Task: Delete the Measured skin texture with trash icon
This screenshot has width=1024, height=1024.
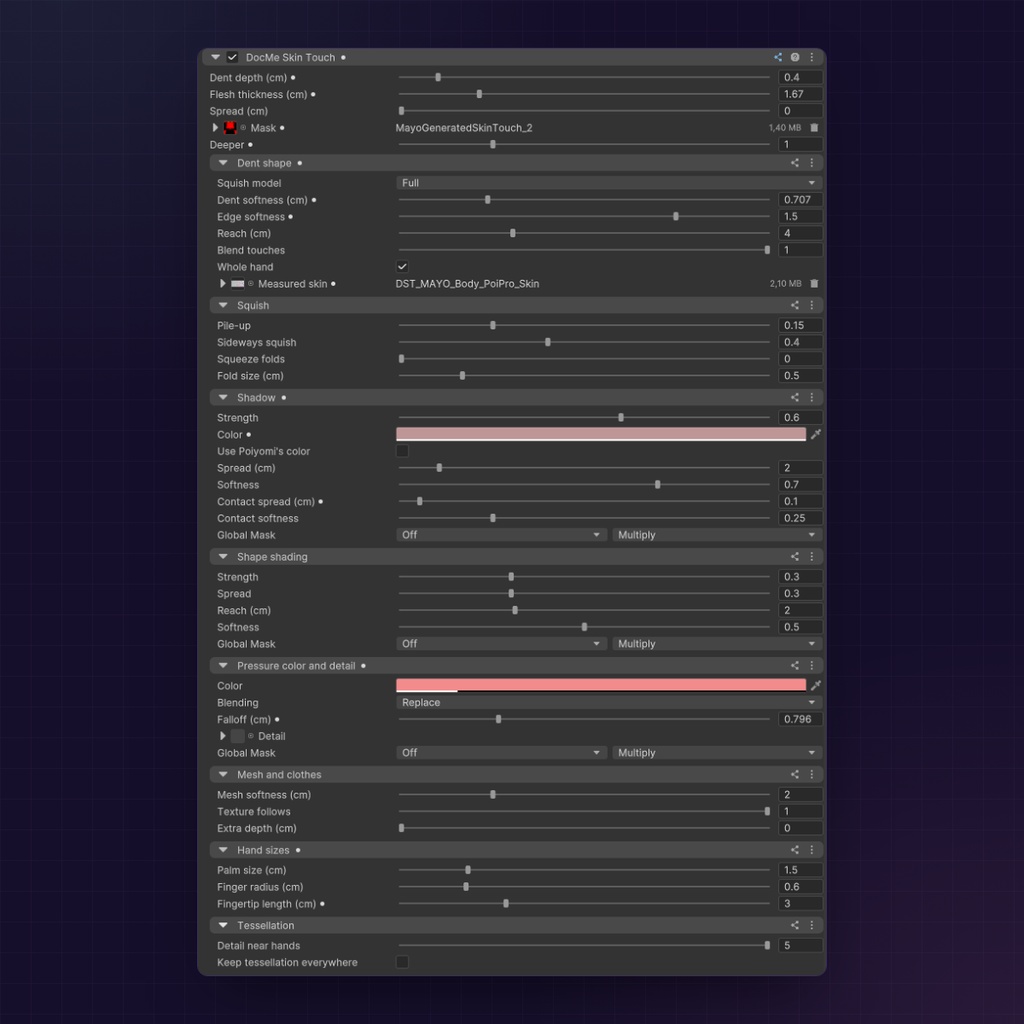Action: click(x=814, y=283)
